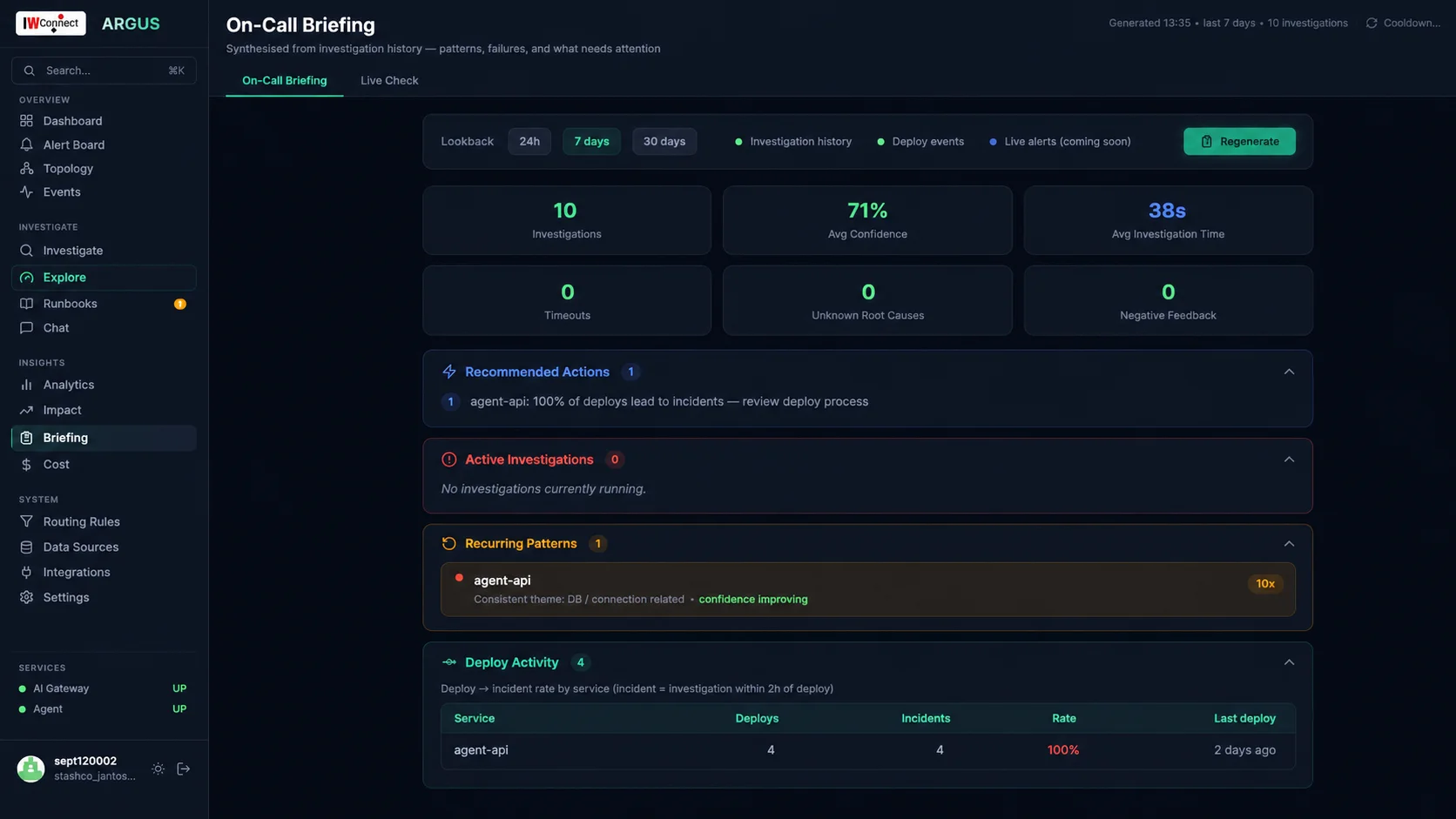Click the Active Investigations alert circle icon
The width and height of the screenshot is (1456, 819).
pos(449,460)
